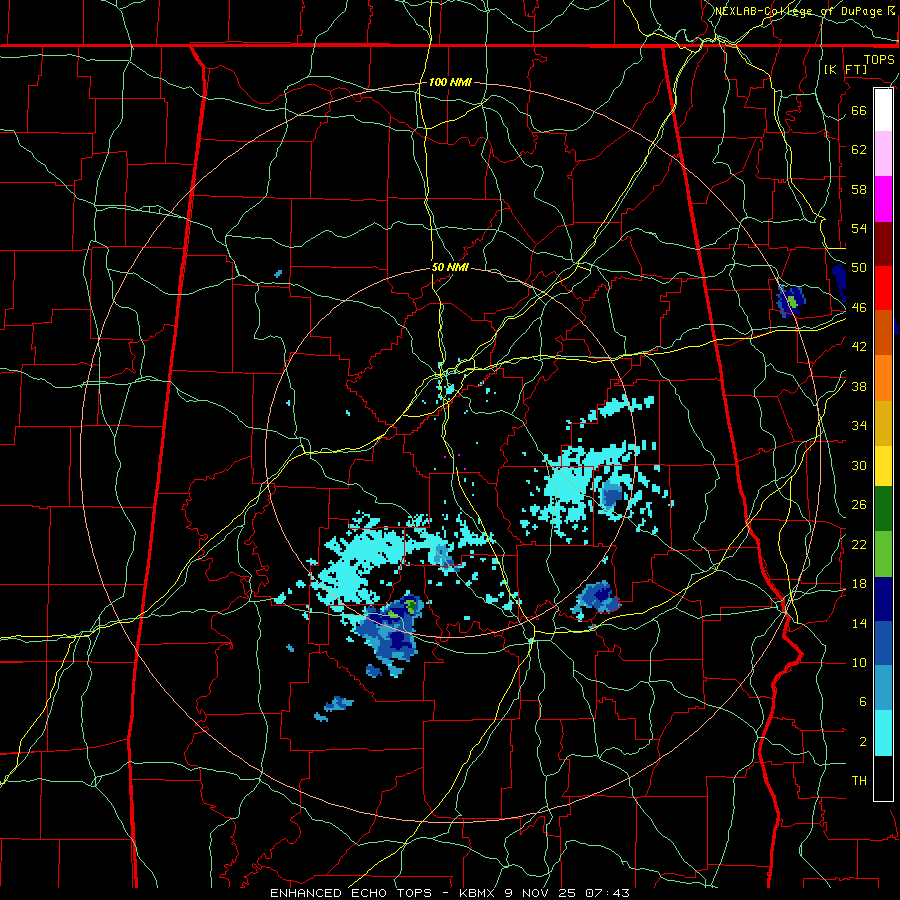The width and height of the screenshot is (900, 900).
Task: Click the "38" scale label
Action: pyautogui.click(x=859, y=386)
